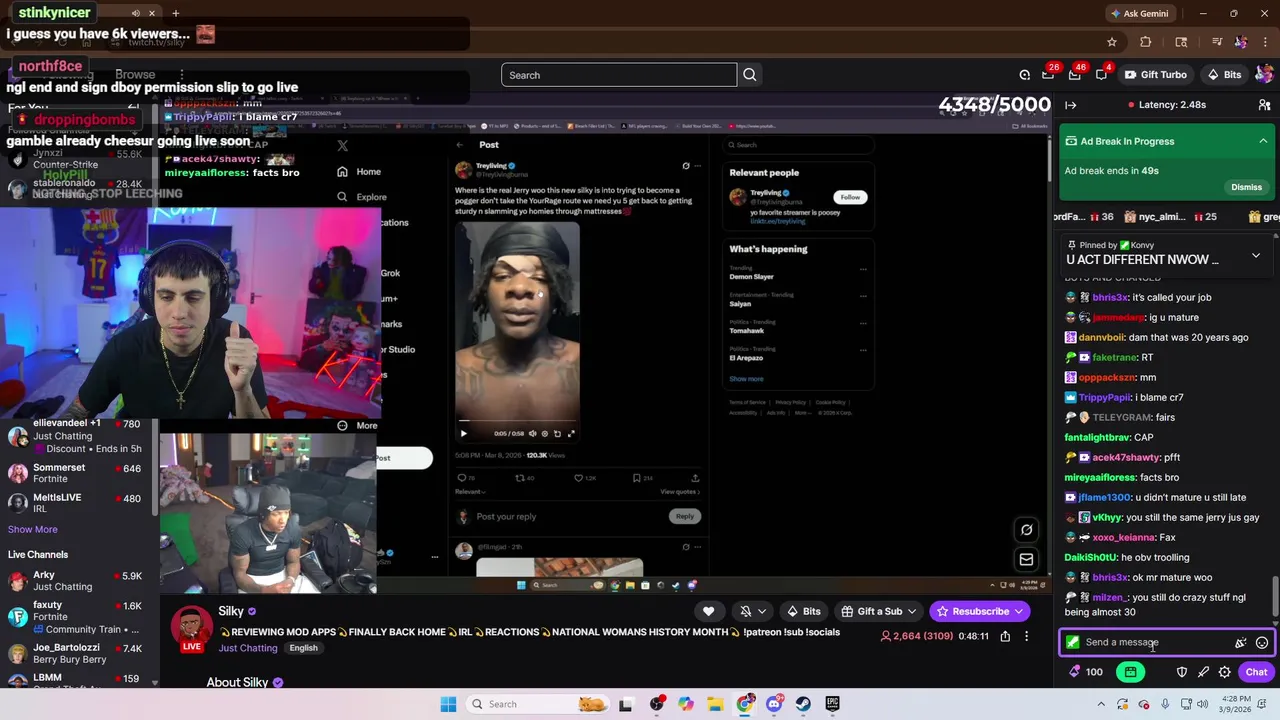Bookmark this page with the star icon
1280x720 pixels.
coord(1111,42)
